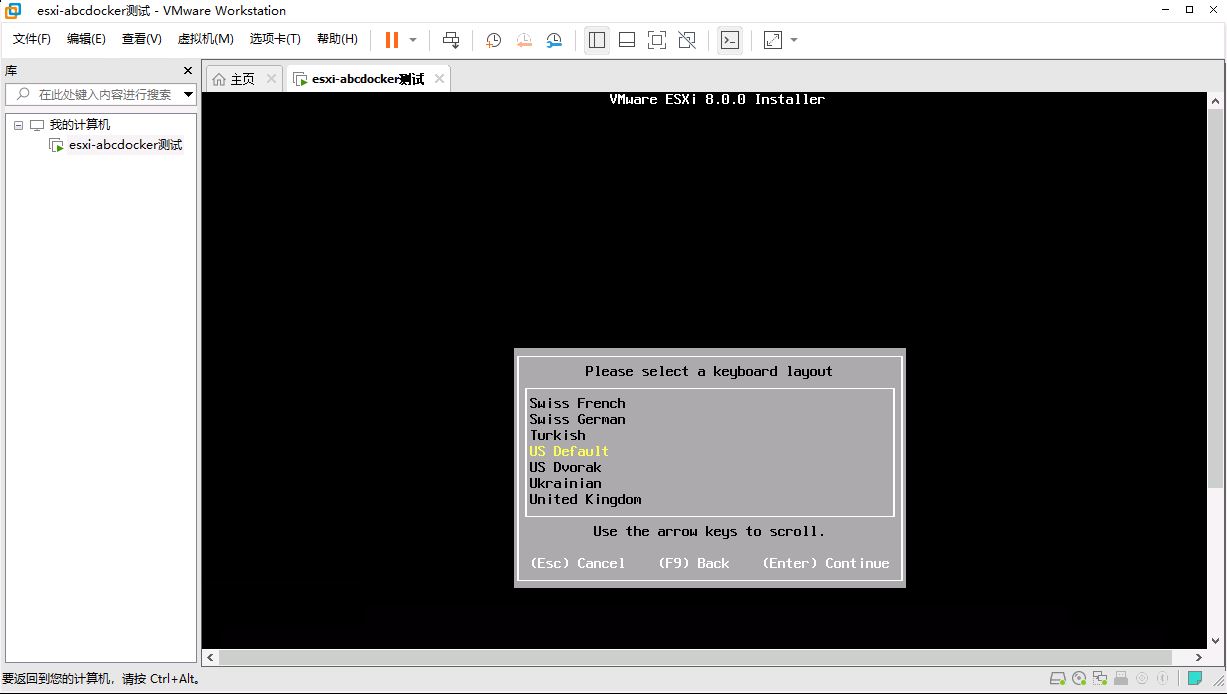Select United Kingdom keyboard layout
The height and width of the screenshot is (694, 1227).
585,499
